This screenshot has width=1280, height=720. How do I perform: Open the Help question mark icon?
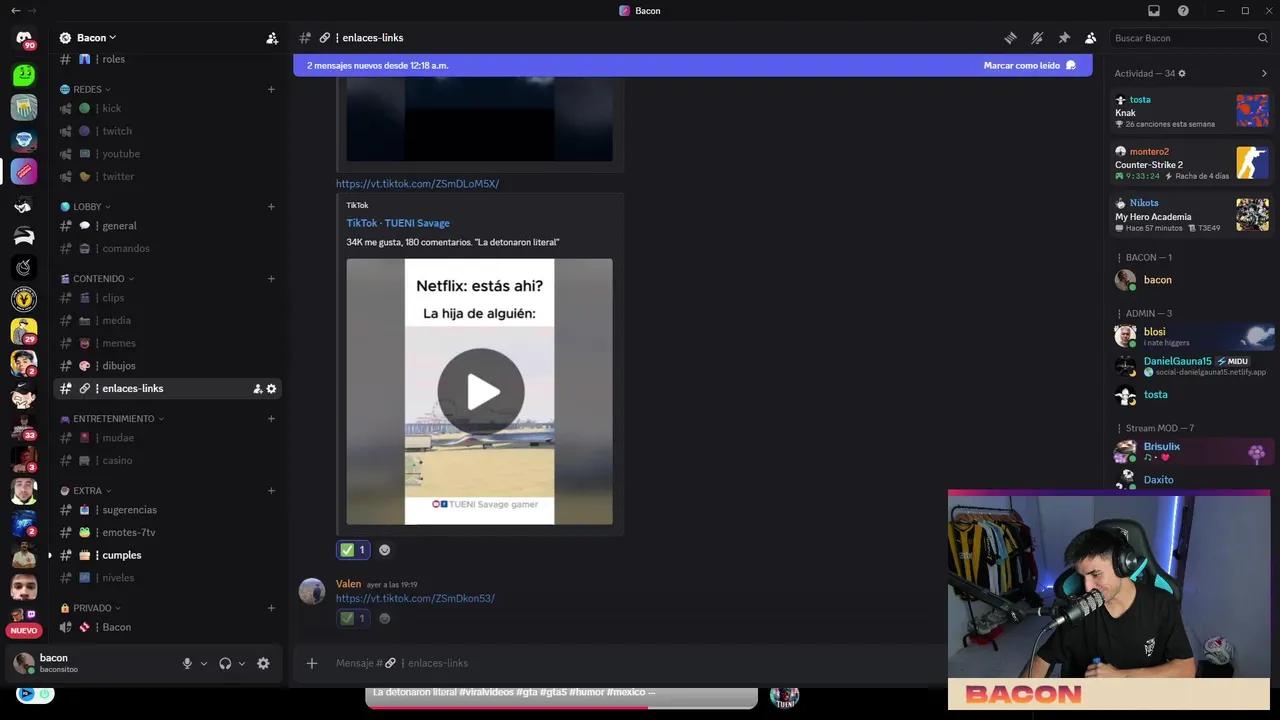click(x=1183, y=11)
